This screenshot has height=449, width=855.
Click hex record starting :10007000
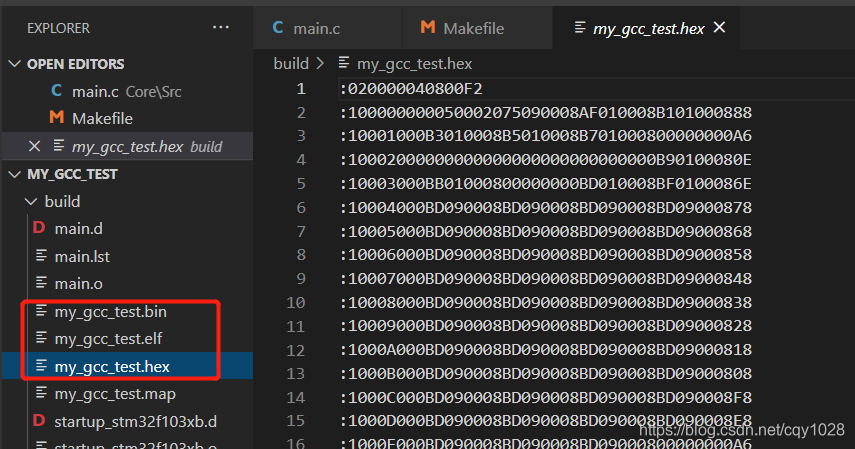545,278
